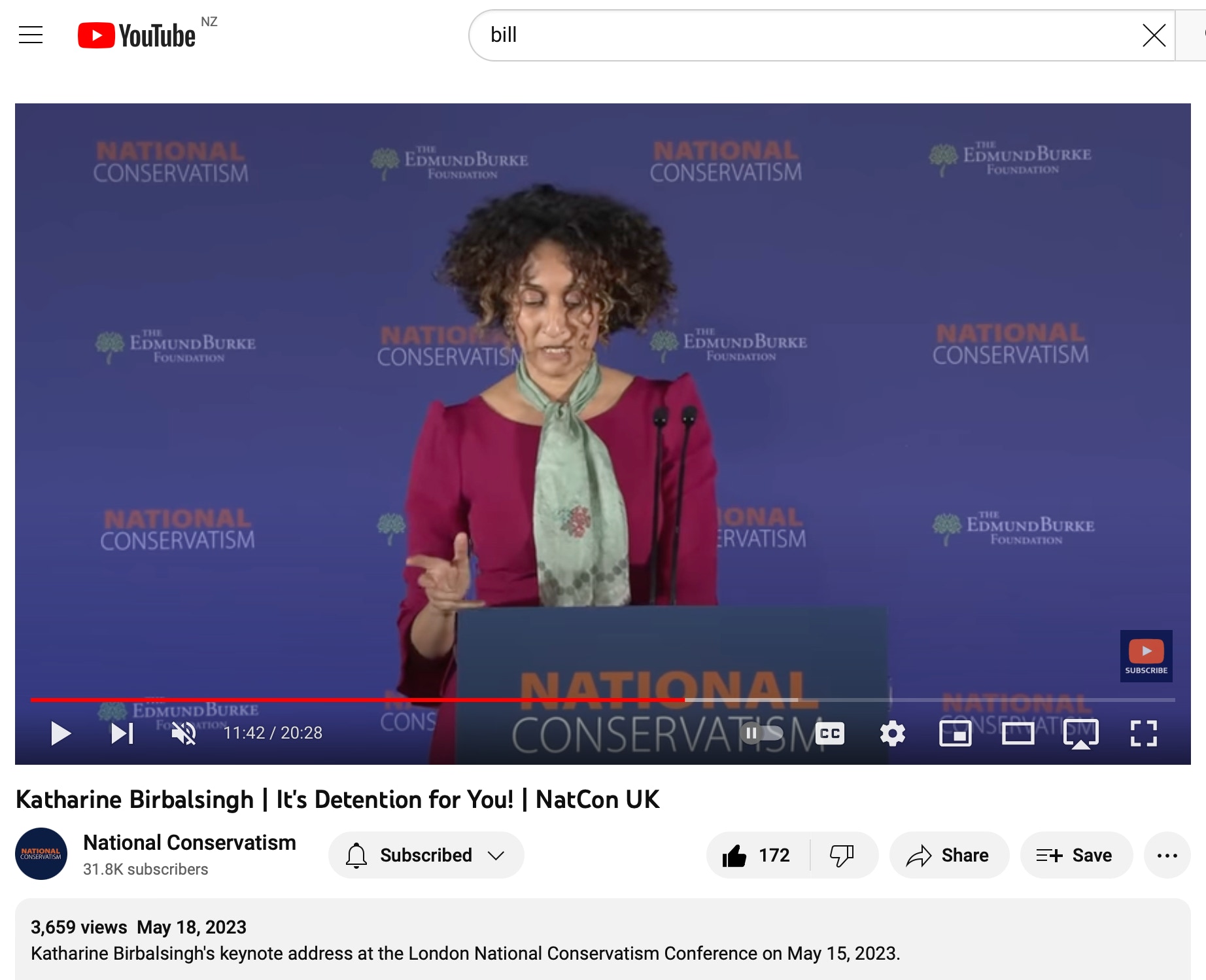Open the Share dialog
This screenshot has height=980, width=1206.
[948, 855]
